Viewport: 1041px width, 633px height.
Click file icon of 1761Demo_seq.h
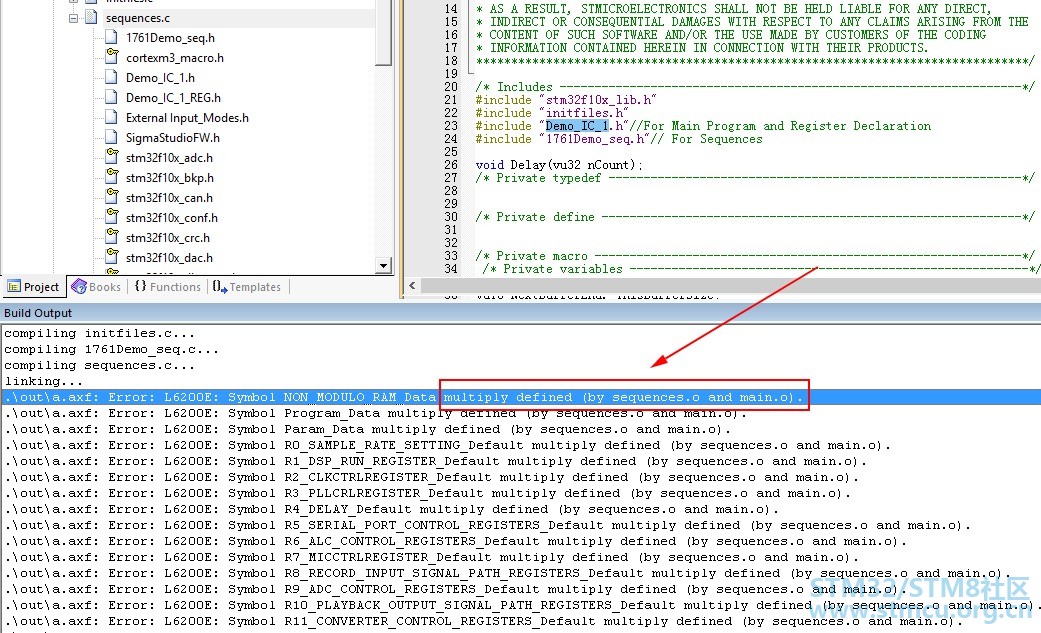112,37
